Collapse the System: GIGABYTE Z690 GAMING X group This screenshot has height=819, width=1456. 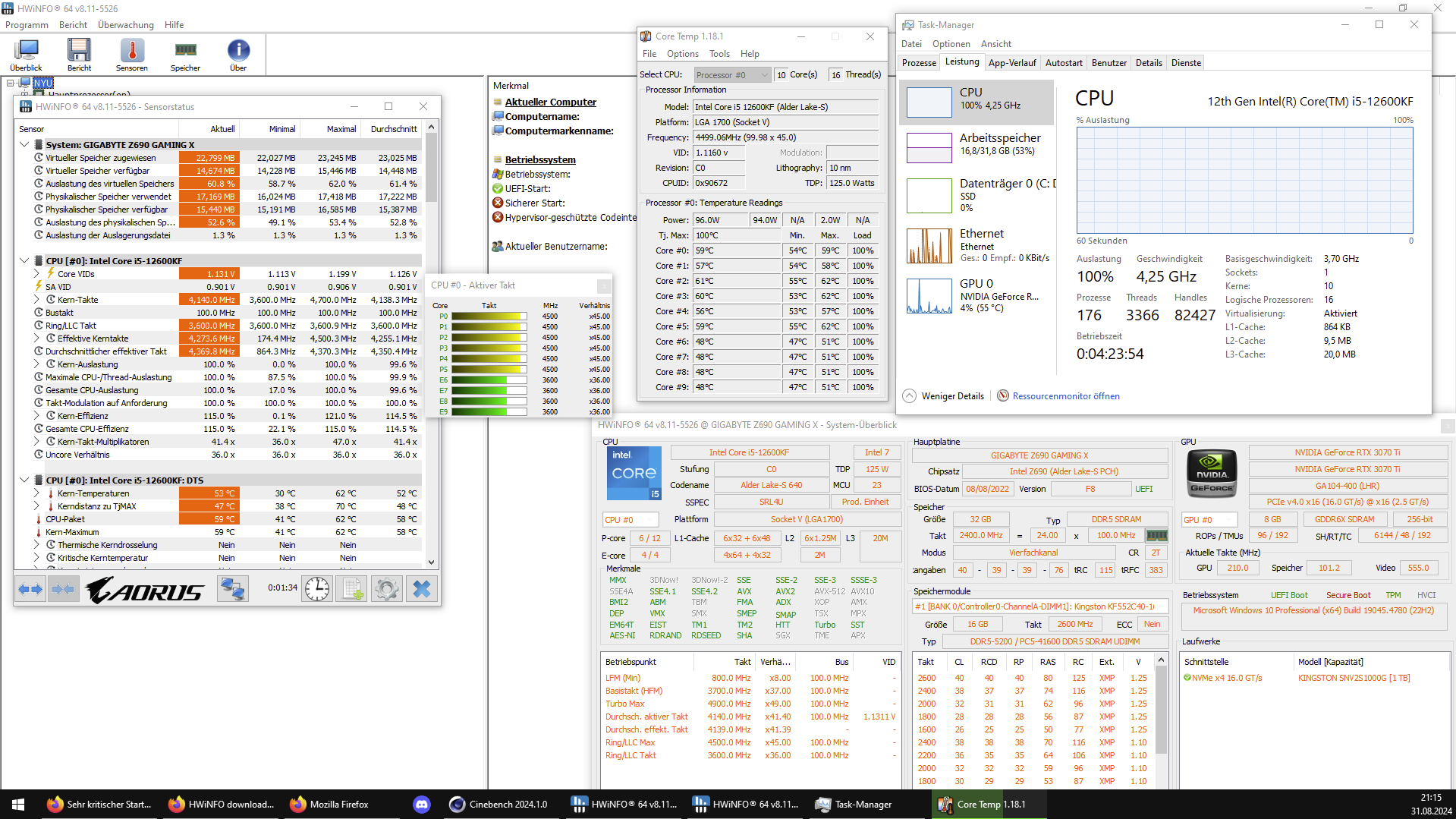pyautogui.click(x=24, y=144)
